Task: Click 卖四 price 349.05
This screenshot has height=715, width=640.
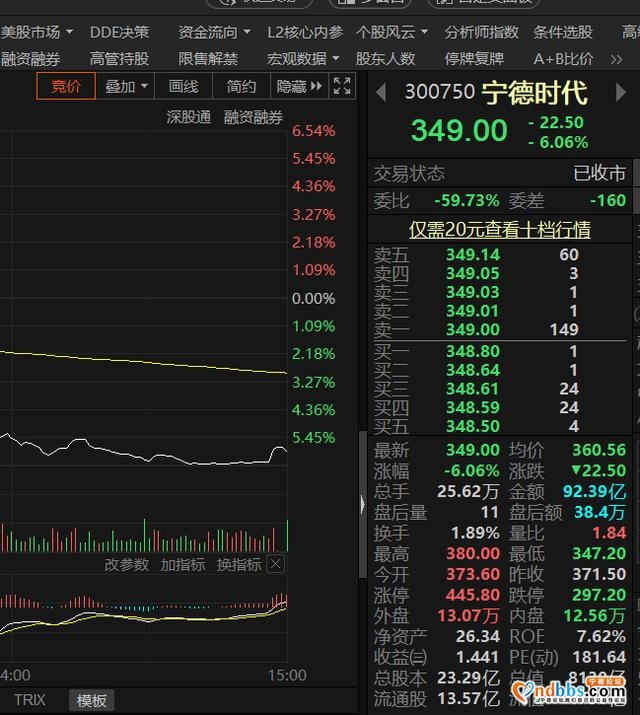Action: tap(473, 273)
